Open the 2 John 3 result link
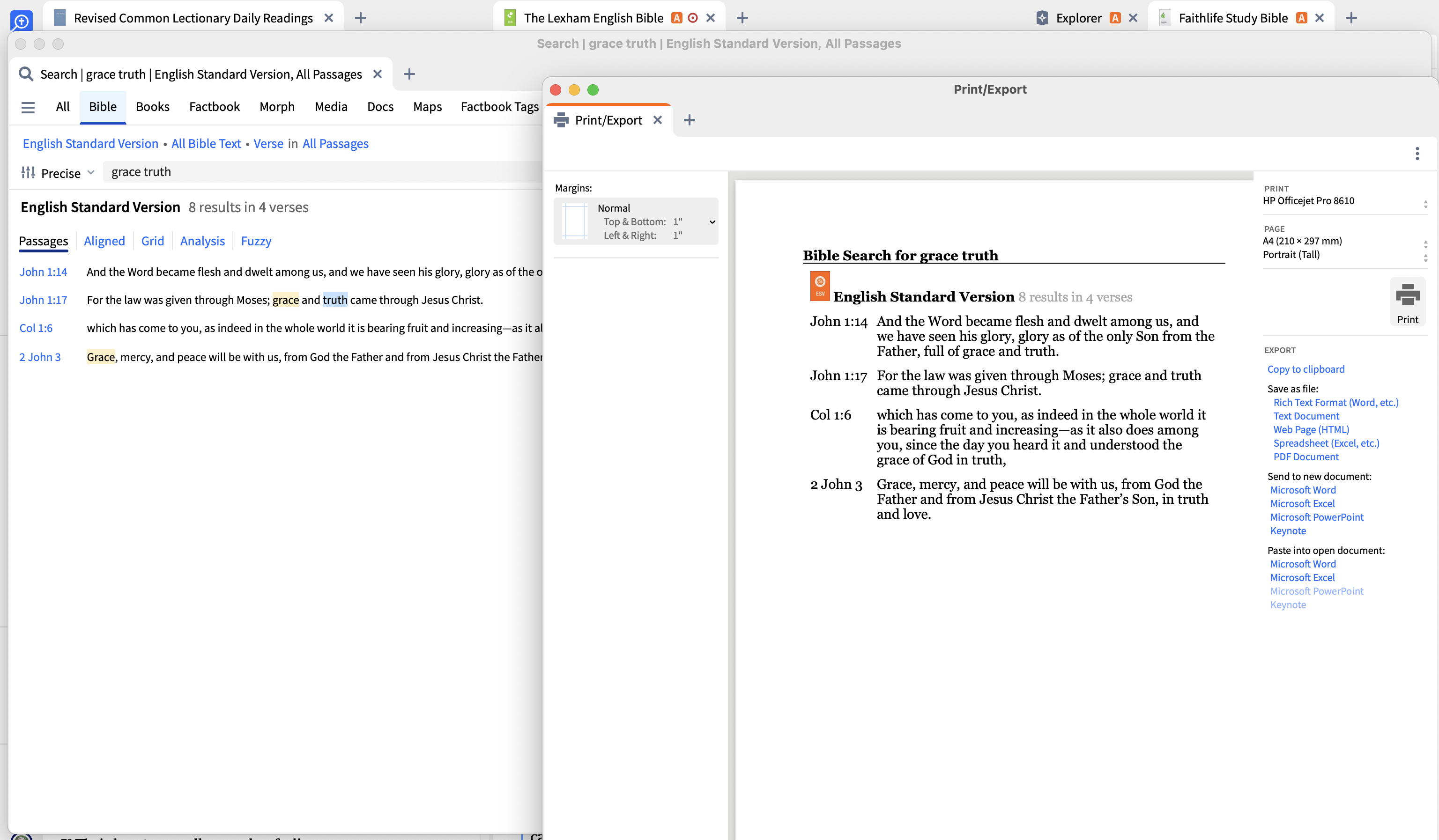 click(40, 357)
